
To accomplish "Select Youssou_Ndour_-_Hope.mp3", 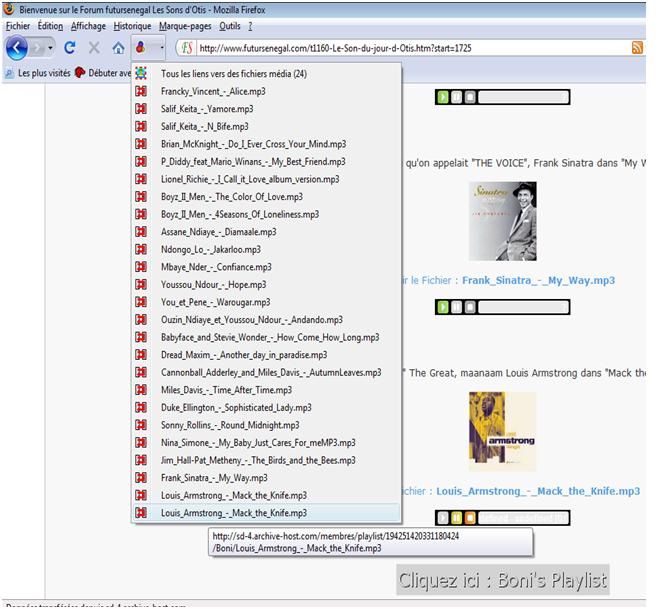I will pyautogui.click(x=266, y=284).
